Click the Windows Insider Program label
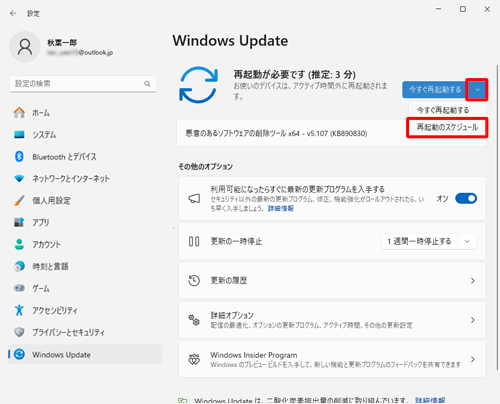Viewport: 500px width, 404px height. [254, 355]
